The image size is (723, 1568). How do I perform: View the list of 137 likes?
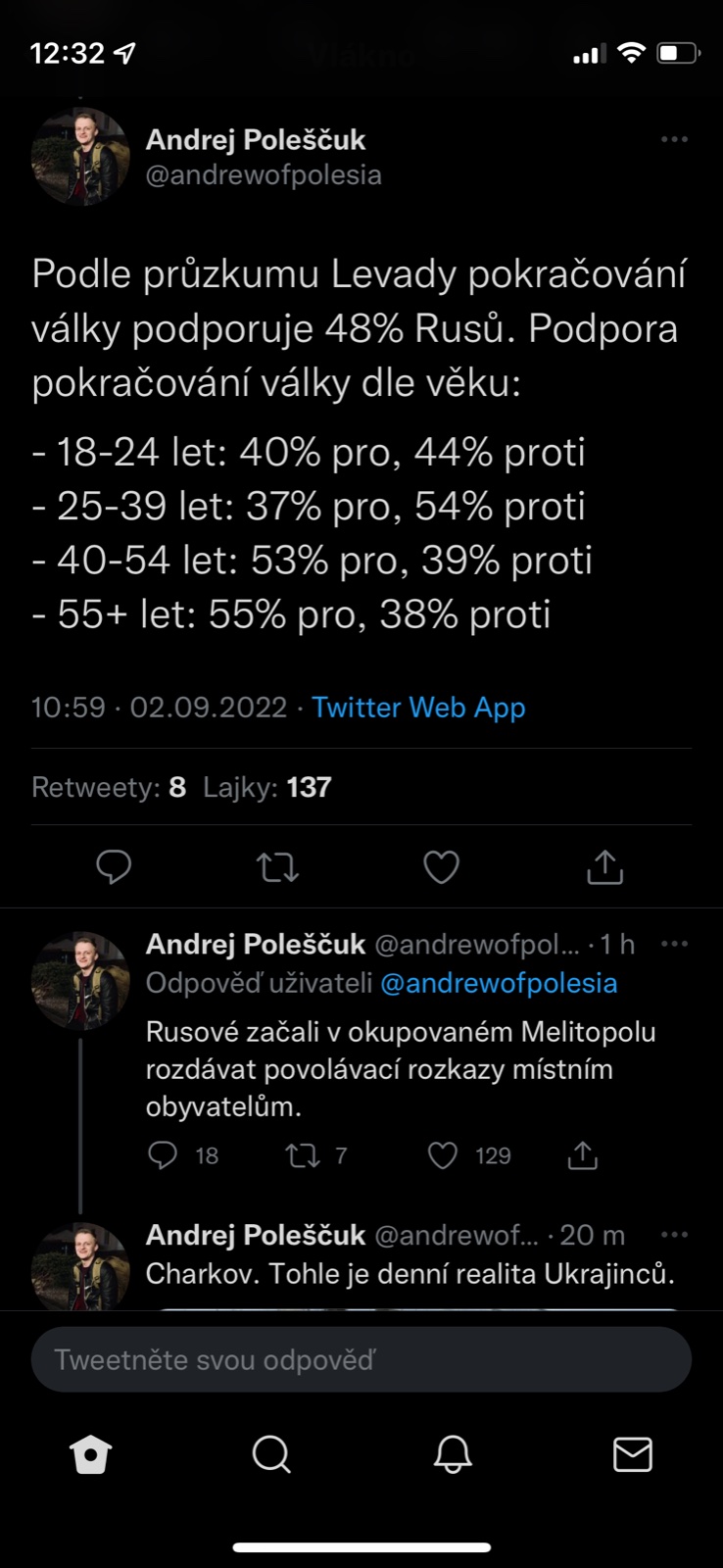[x=267, y=787]
